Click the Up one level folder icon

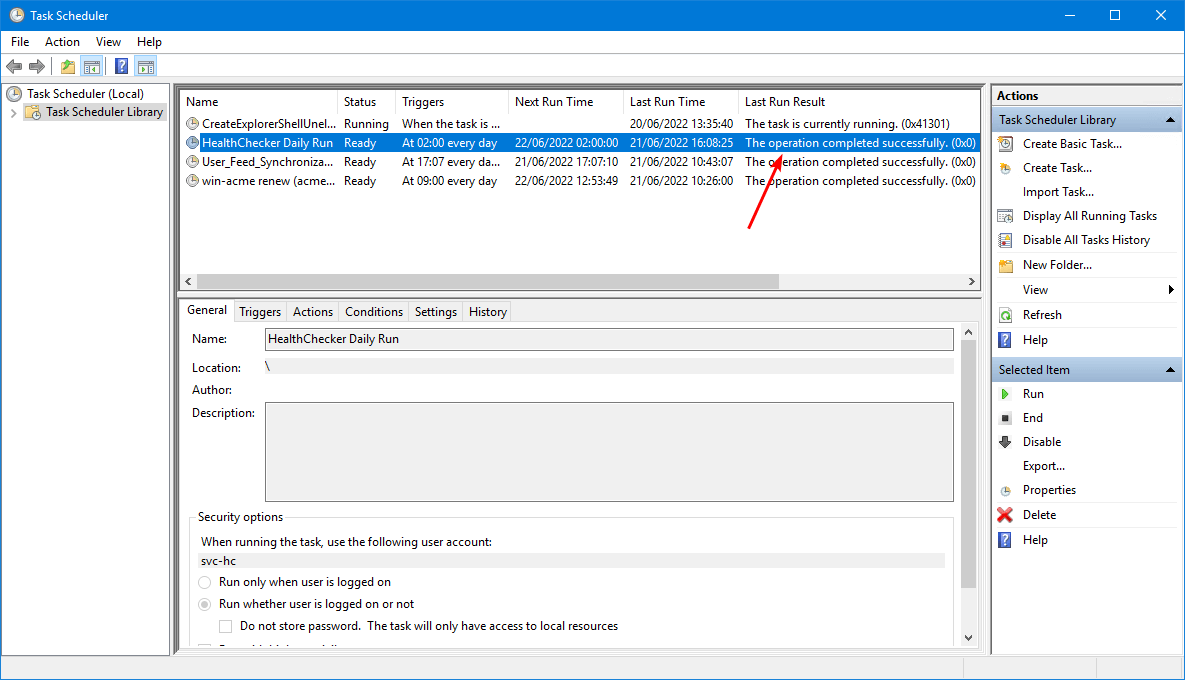[x=68, y=66]
